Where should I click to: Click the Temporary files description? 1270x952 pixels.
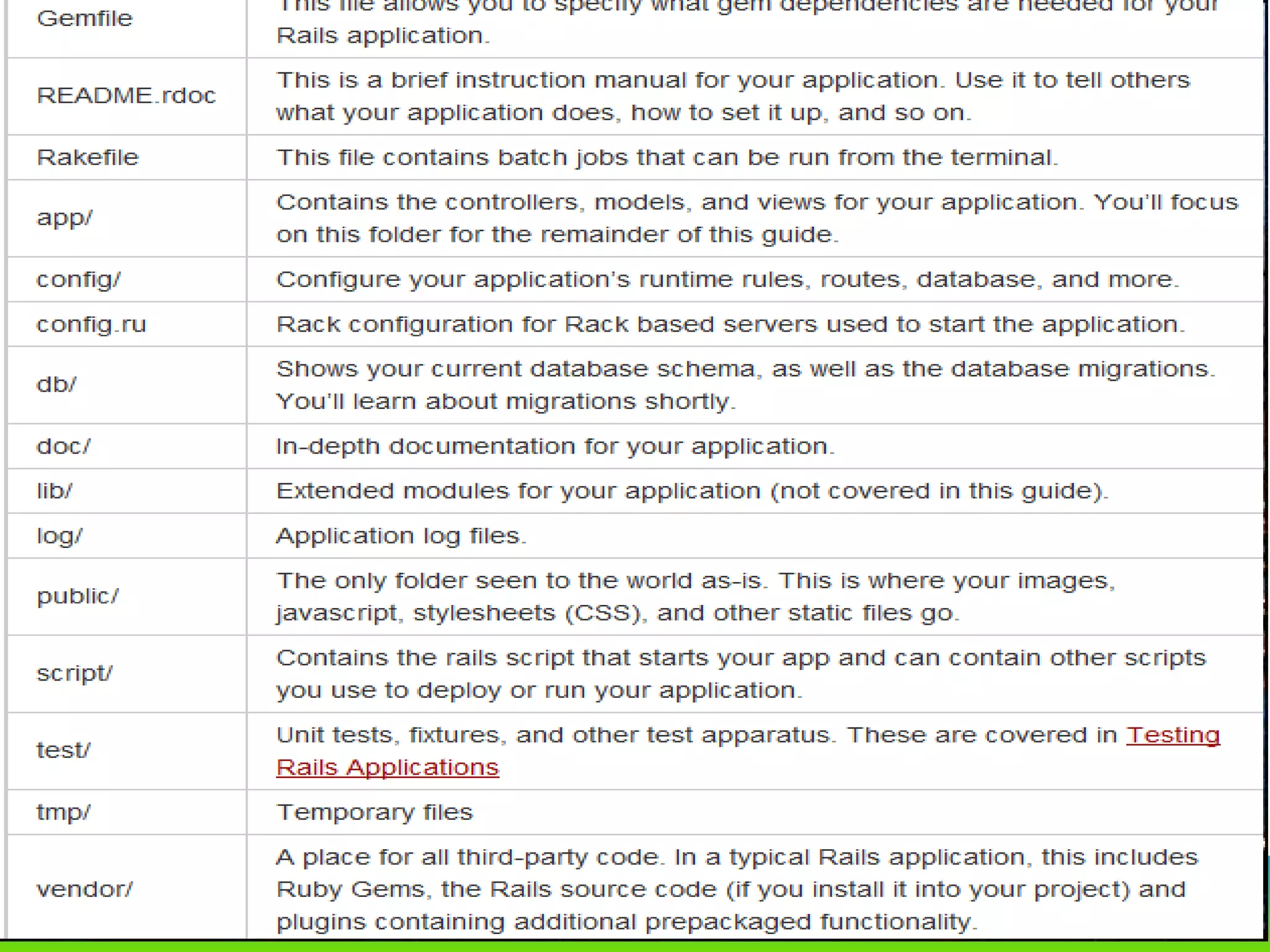[x=374, y=812]
